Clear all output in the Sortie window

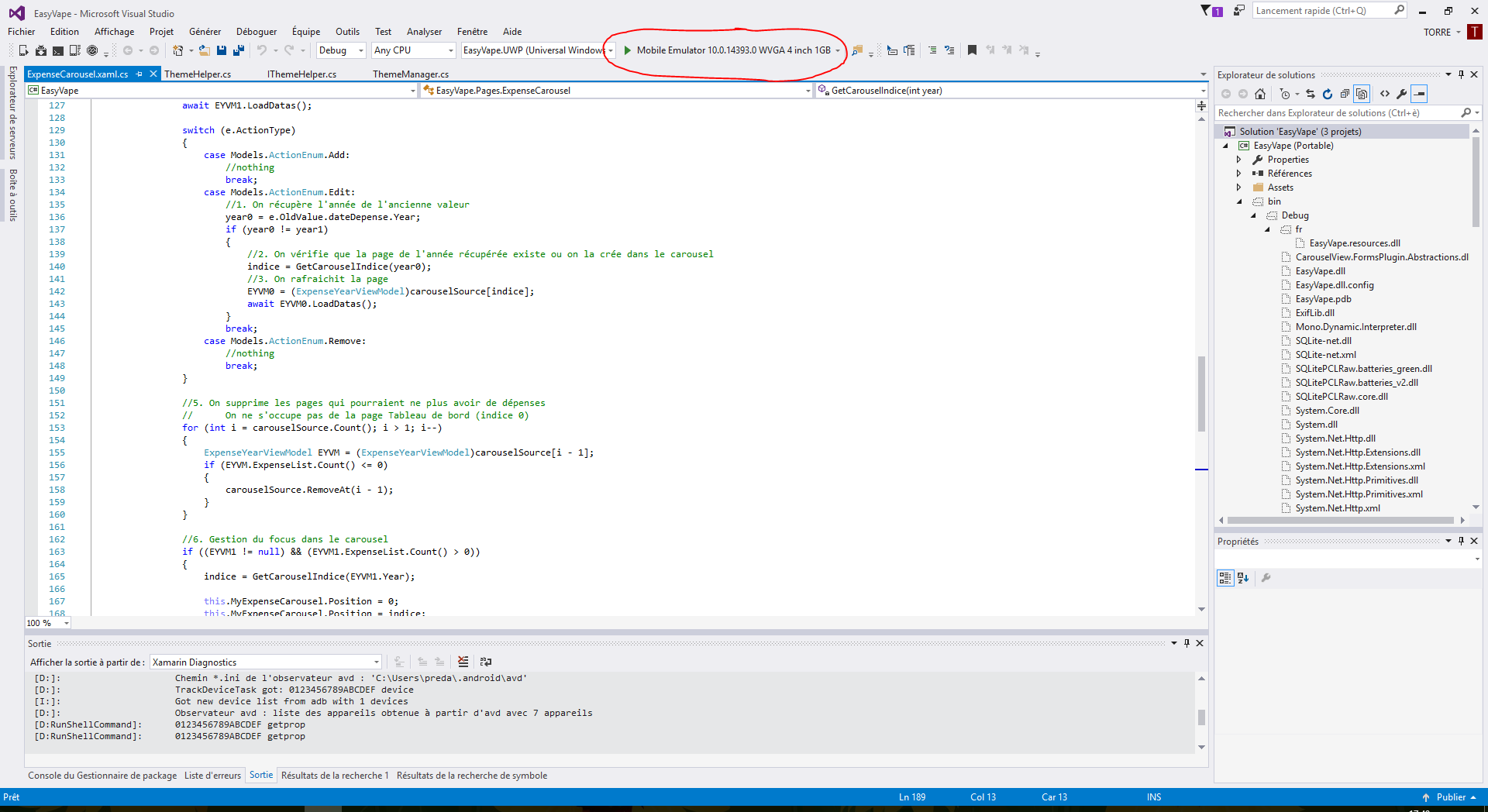pyautogui.click(x=463, y=662)
